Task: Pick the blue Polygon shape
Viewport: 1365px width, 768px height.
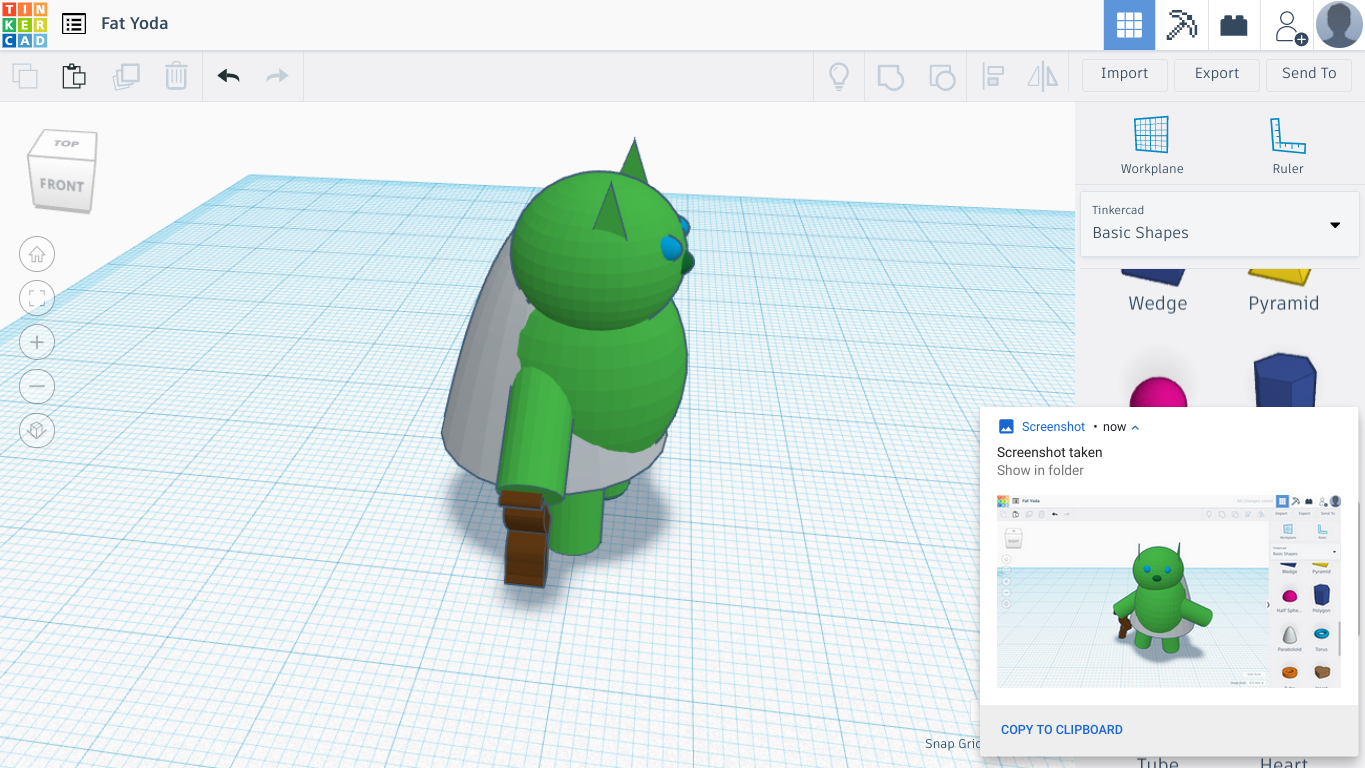Action: pos(1285,380)
